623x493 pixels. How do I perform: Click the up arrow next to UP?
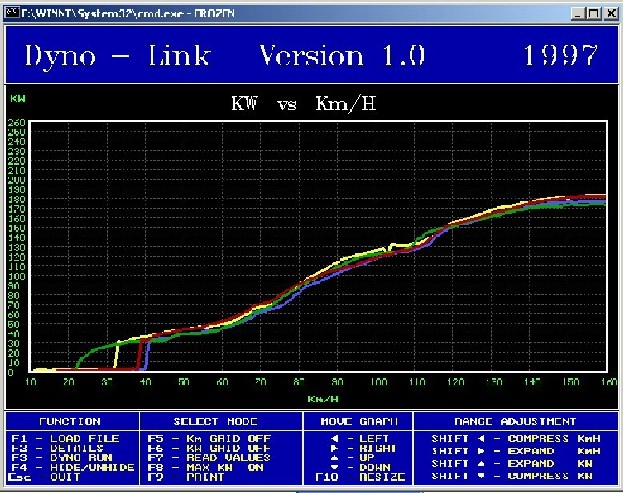[335, 458]
